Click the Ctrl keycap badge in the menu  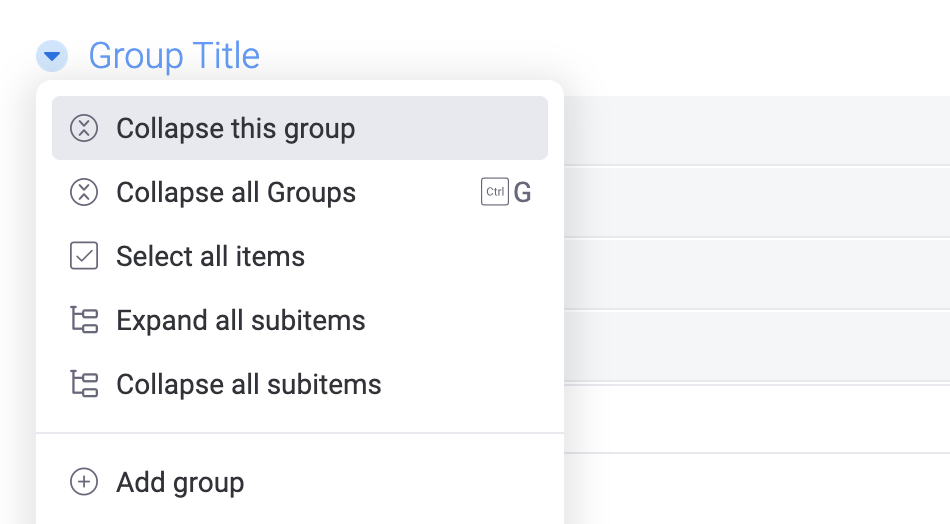(495, 193)
